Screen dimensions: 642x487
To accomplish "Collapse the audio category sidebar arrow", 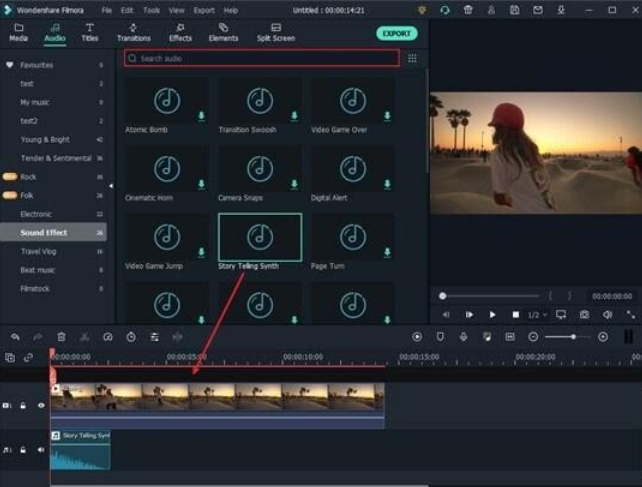I will pyautogui.click(x=111, y=186).
